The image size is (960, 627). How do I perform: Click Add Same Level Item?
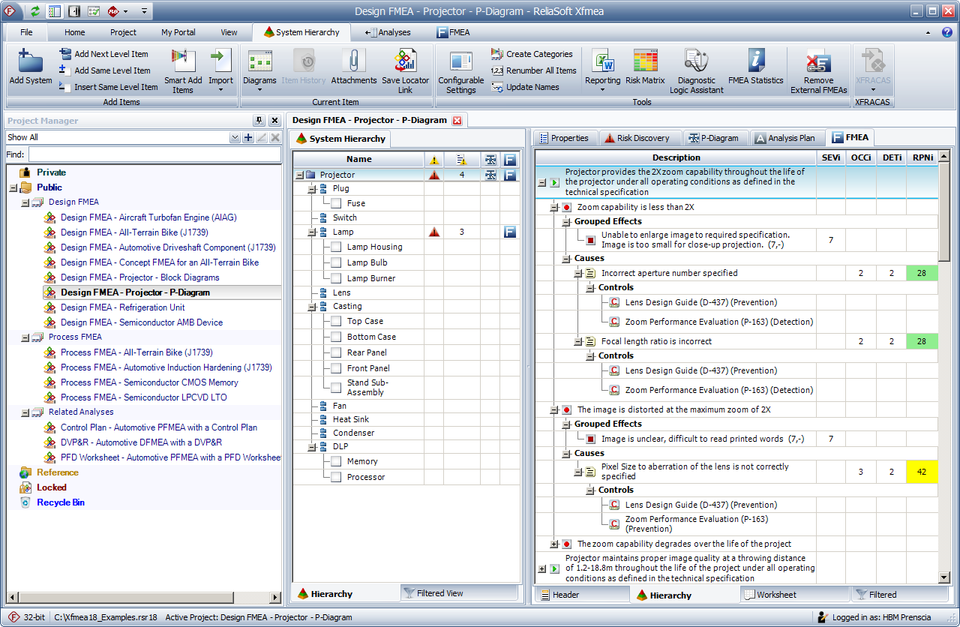coord(105,70)
